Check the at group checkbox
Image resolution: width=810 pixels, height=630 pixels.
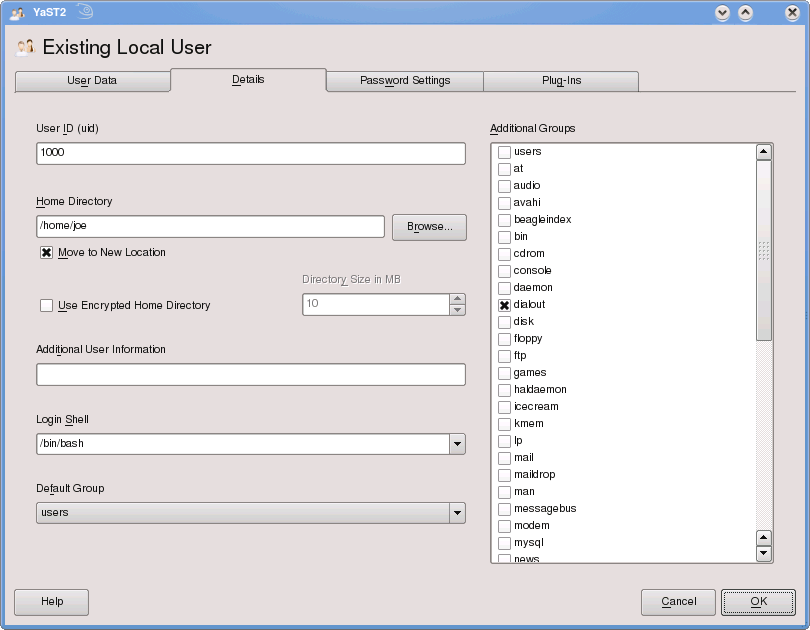click(504, 169)
